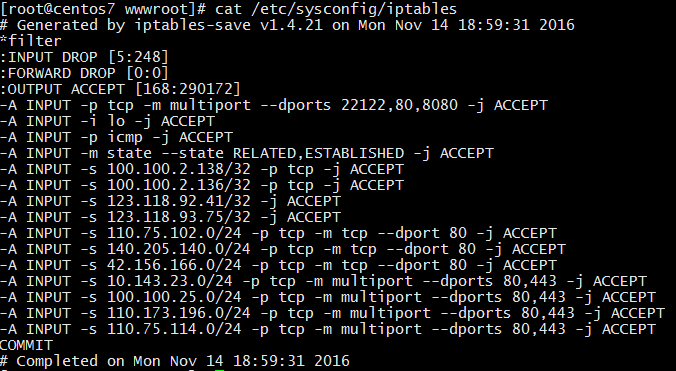Click the IP address 123.118.92.41/32
Screen dimensions: 676x371
(179, 201)
